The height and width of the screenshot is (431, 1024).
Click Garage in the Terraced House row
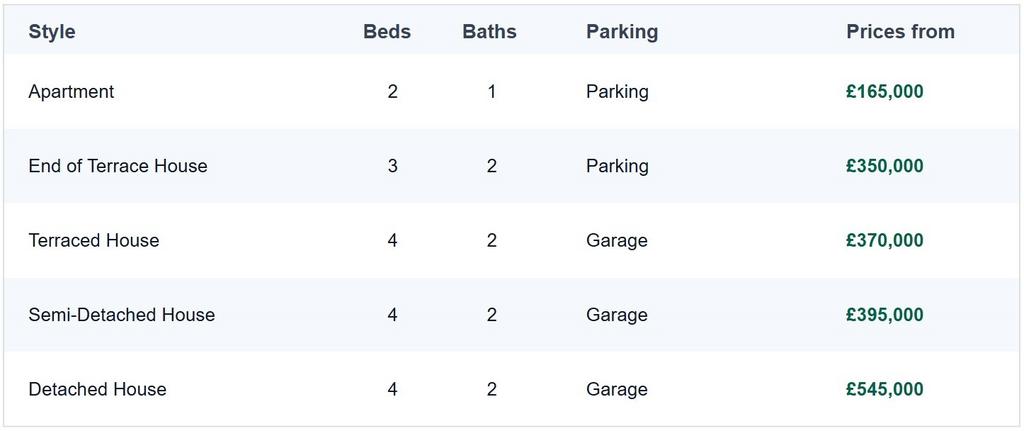(x=616, y=241)
